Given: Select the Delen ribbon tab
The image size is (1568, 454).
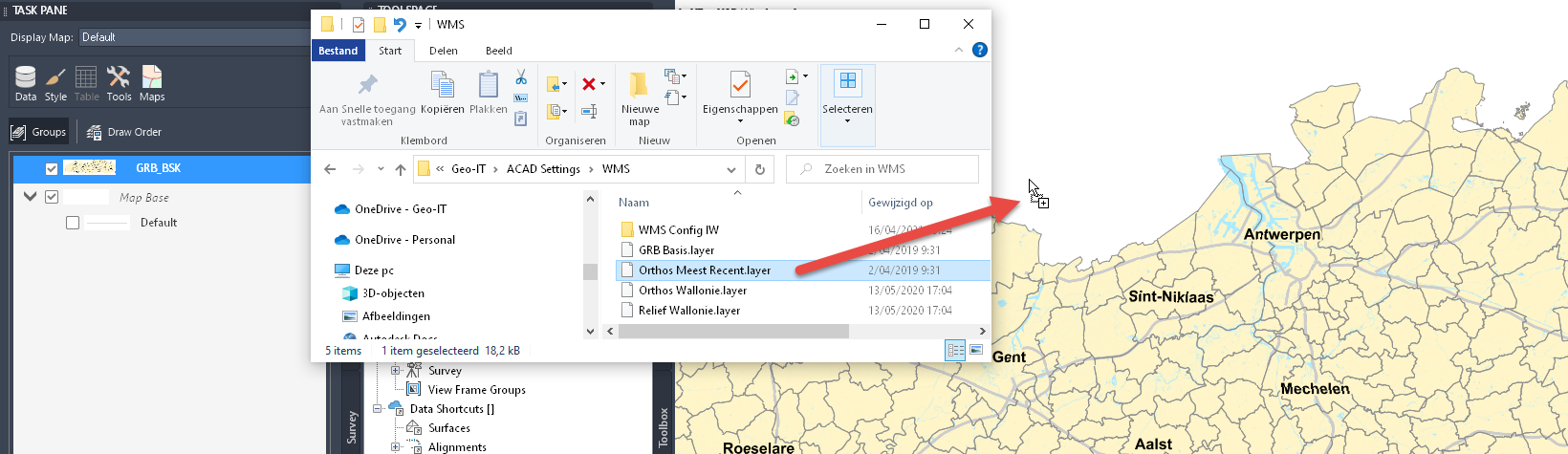Looking at the screenshot, I should point(444,51).
